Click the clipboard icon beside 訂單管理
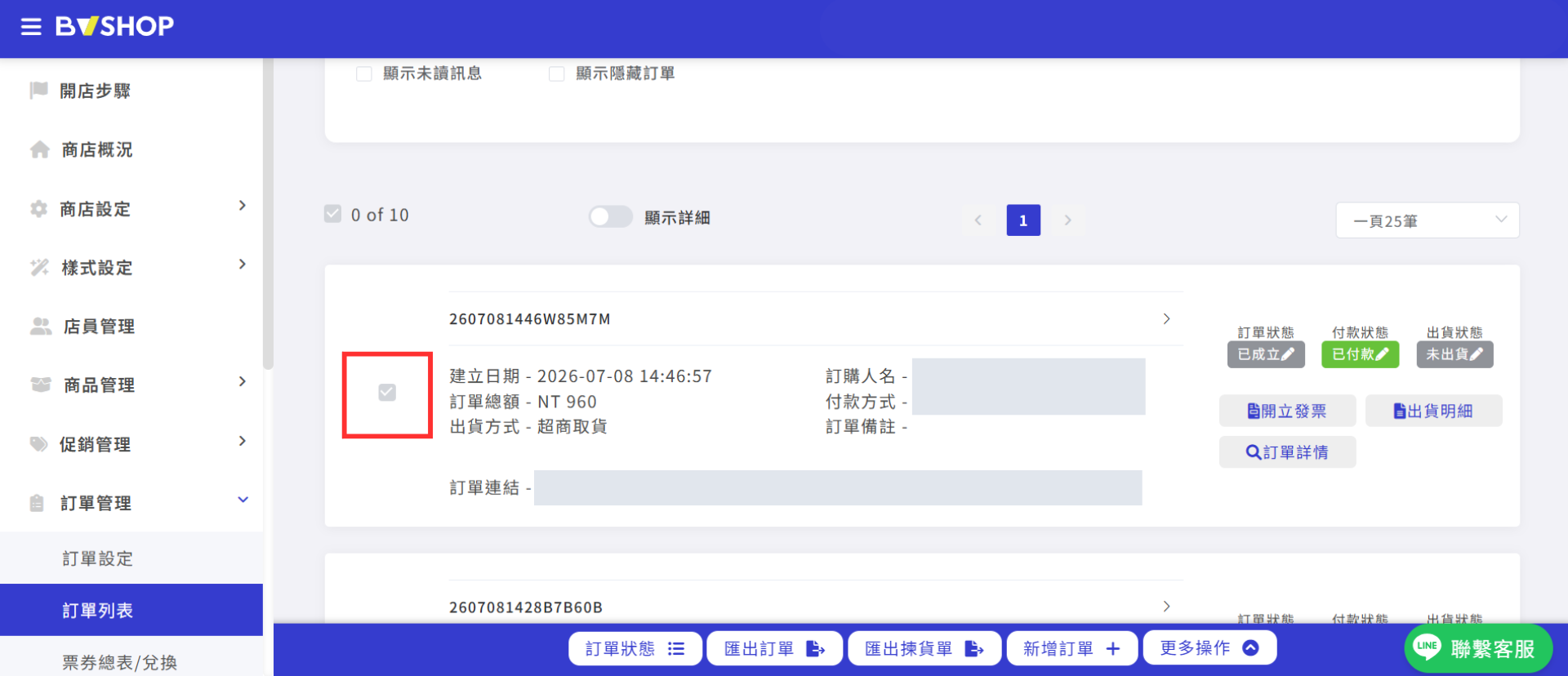 point(37,503)
